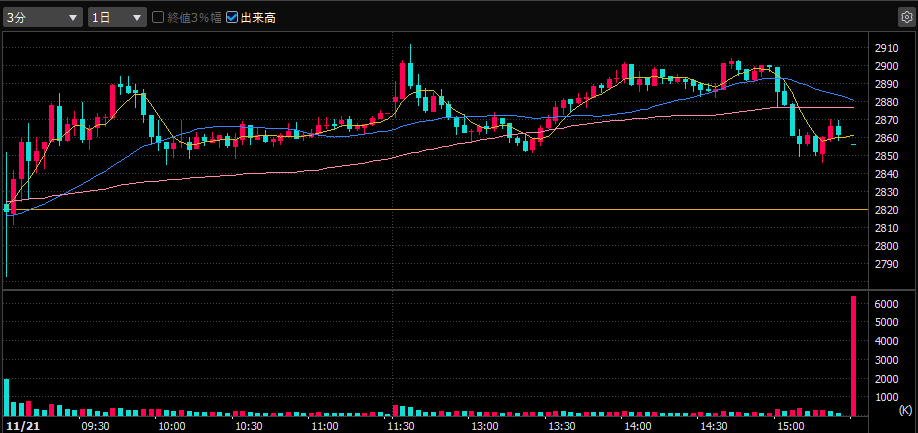This screenshot has width=918, height=433.
Task: Select the 2820 price axis label
Action: 885,210
